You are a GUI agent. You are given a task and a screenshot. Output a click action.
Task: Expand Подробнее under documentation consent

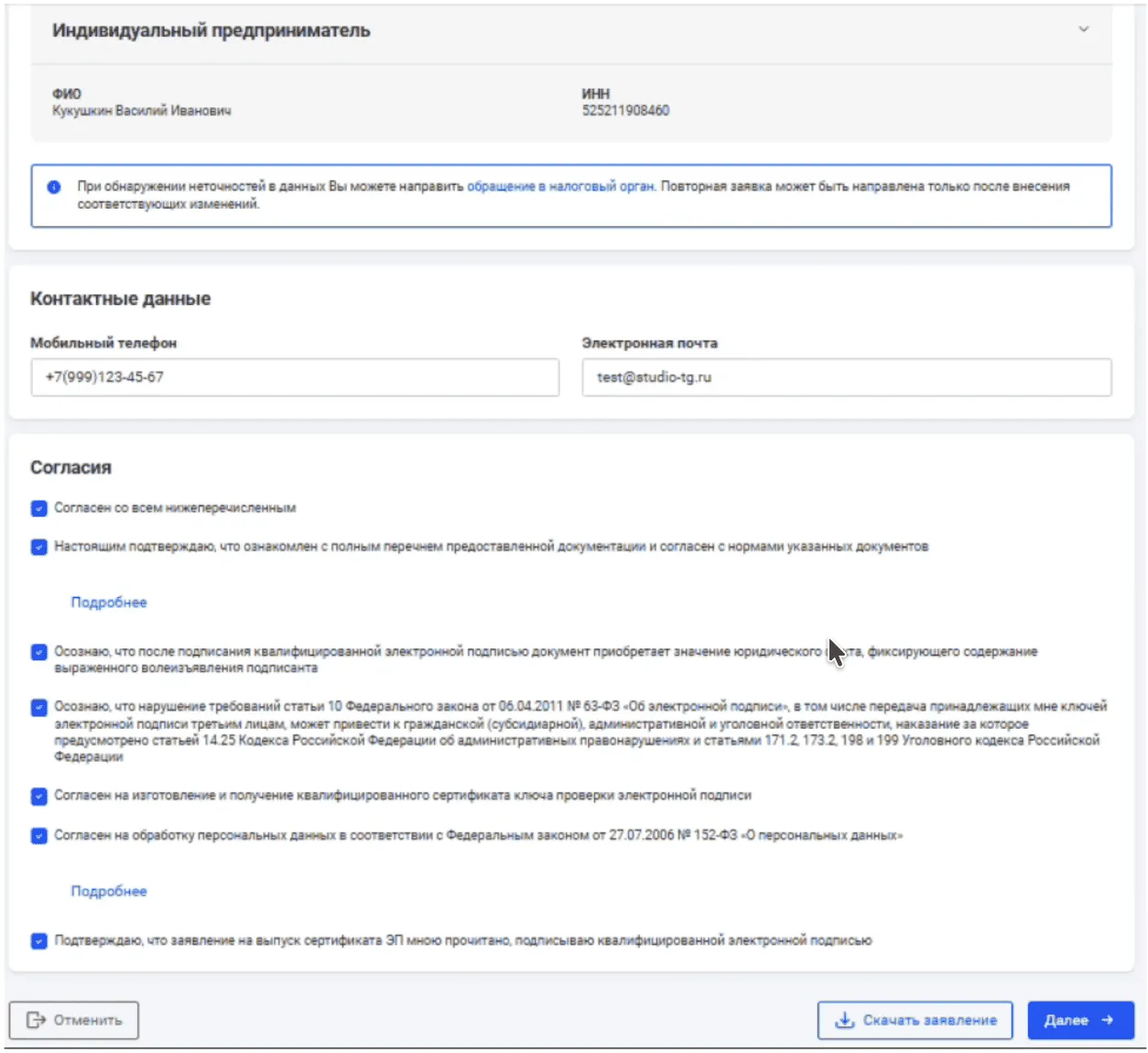(109, 602)
